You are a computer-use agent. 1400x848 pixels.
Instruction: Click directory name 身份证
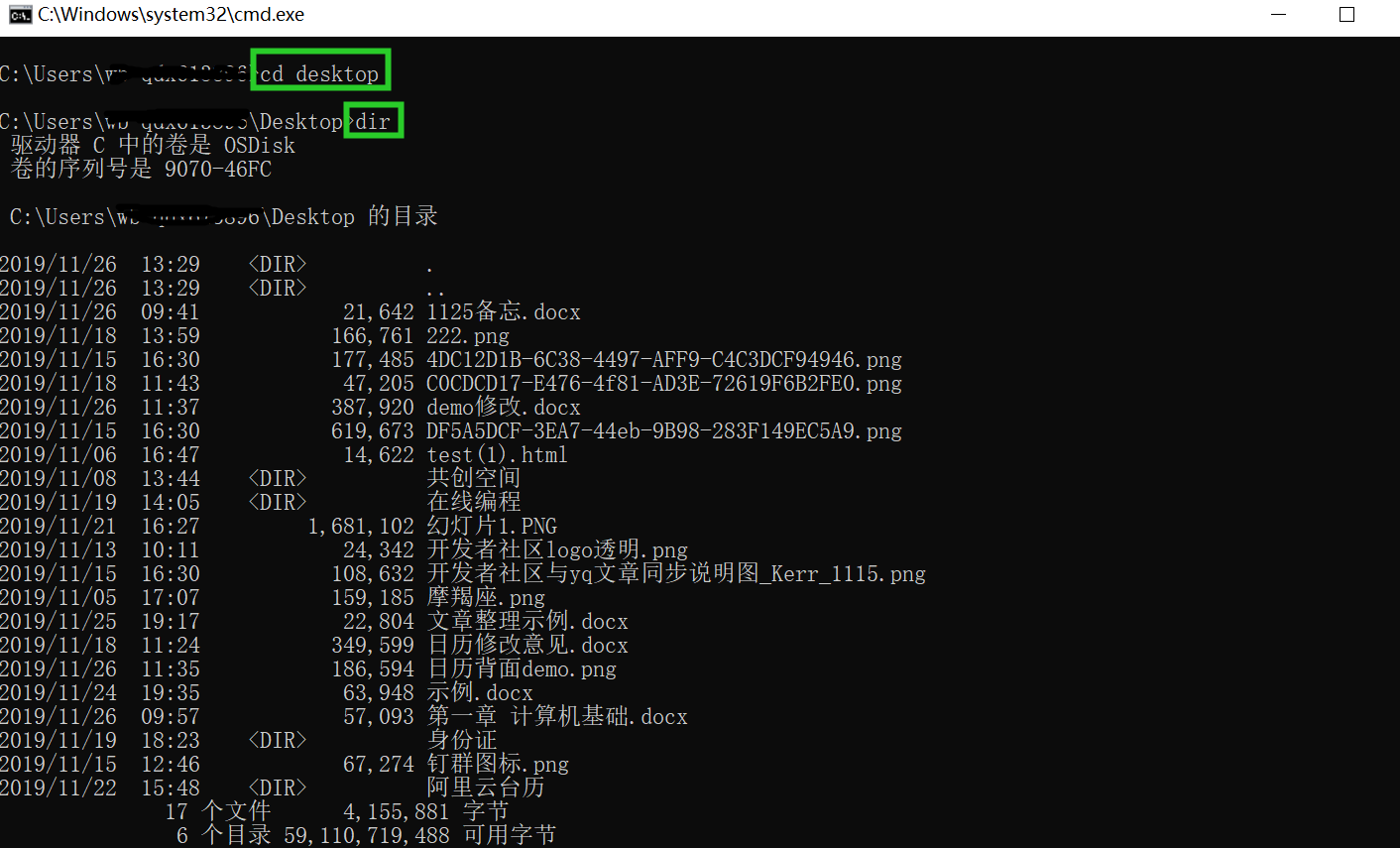(462, 740)
